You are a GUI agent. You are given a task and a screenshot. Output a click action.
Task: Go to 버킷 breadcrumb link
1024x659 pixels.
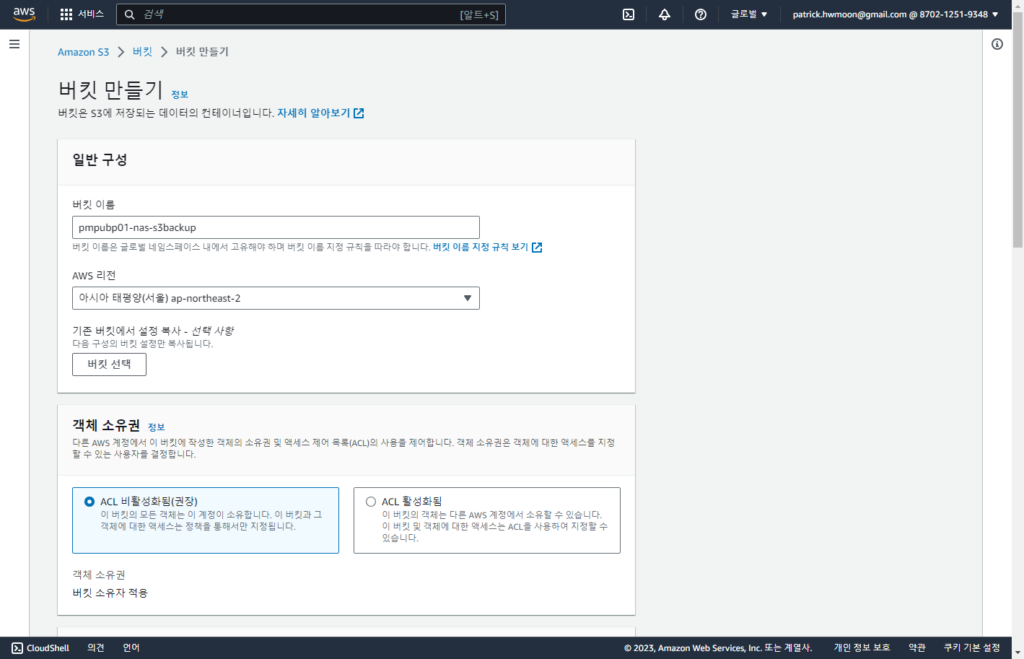tap(142, 52)
